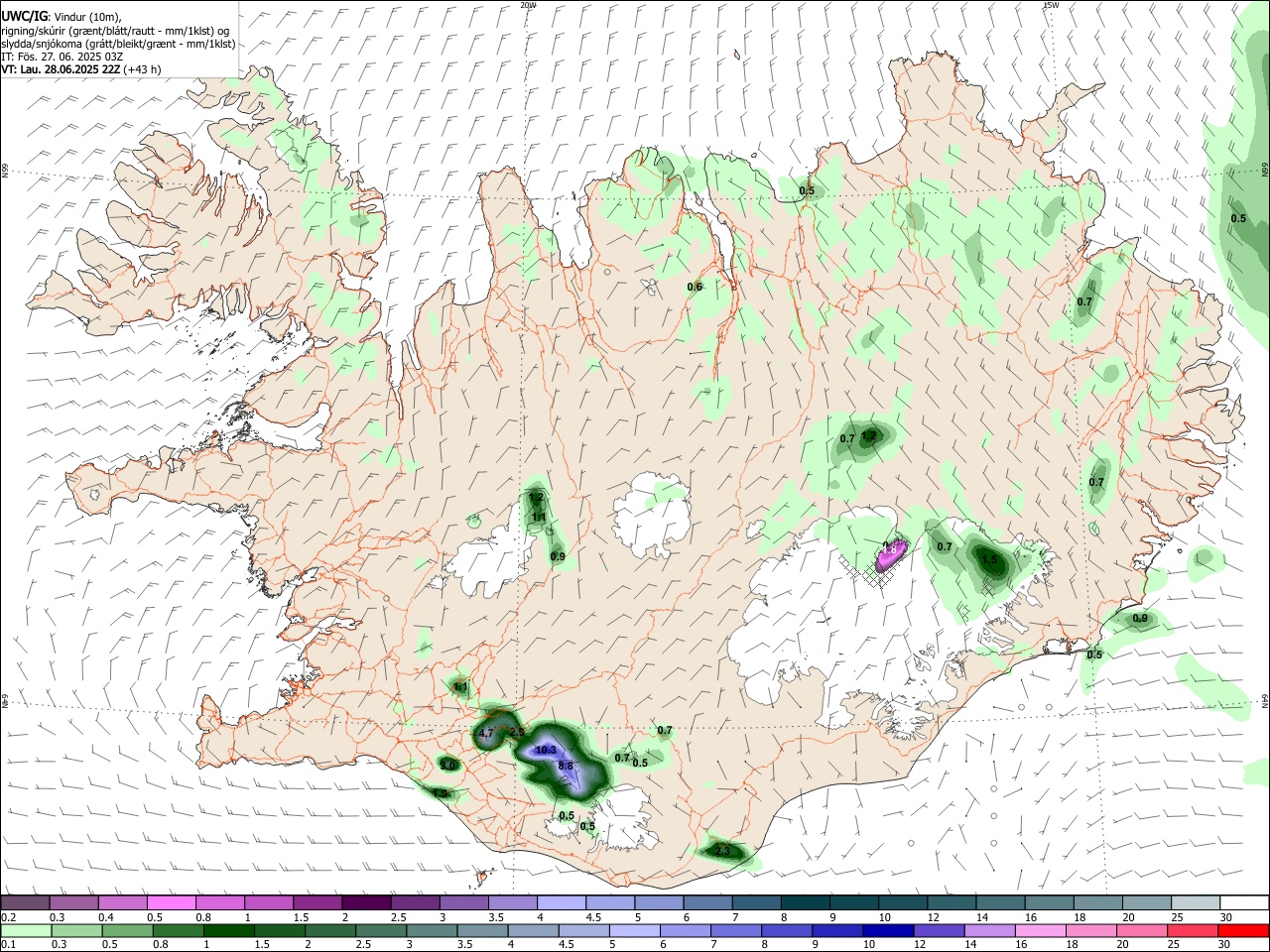Select the 20W longitude label
The width and height of the screenshot is (1270, 952).
[x=529, y=5]
